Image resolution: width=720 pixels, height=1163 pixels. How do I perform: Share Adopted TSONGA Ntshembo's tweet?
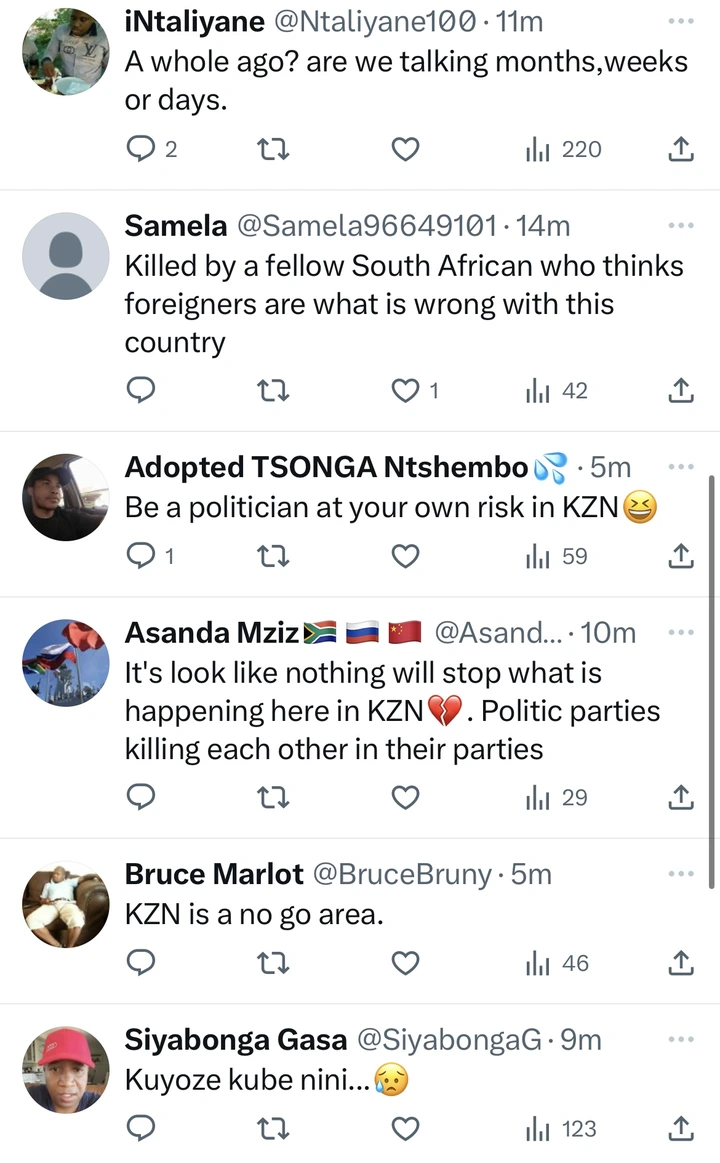coord(680,556)
